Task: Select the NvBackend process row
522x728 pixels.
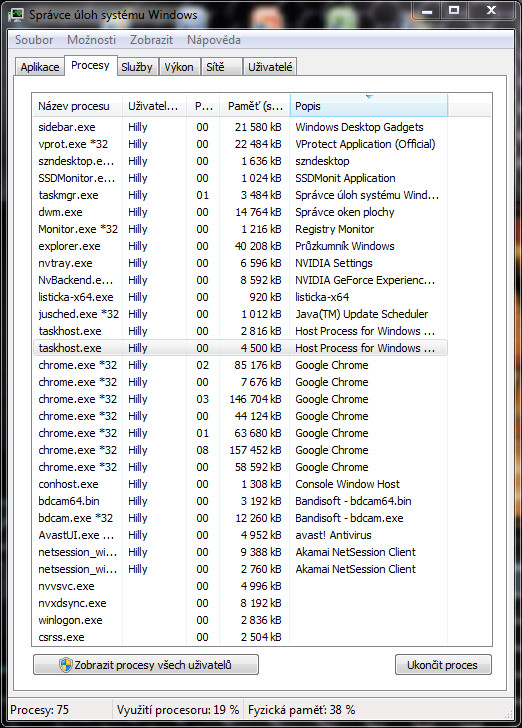Action: pos(240,280)
